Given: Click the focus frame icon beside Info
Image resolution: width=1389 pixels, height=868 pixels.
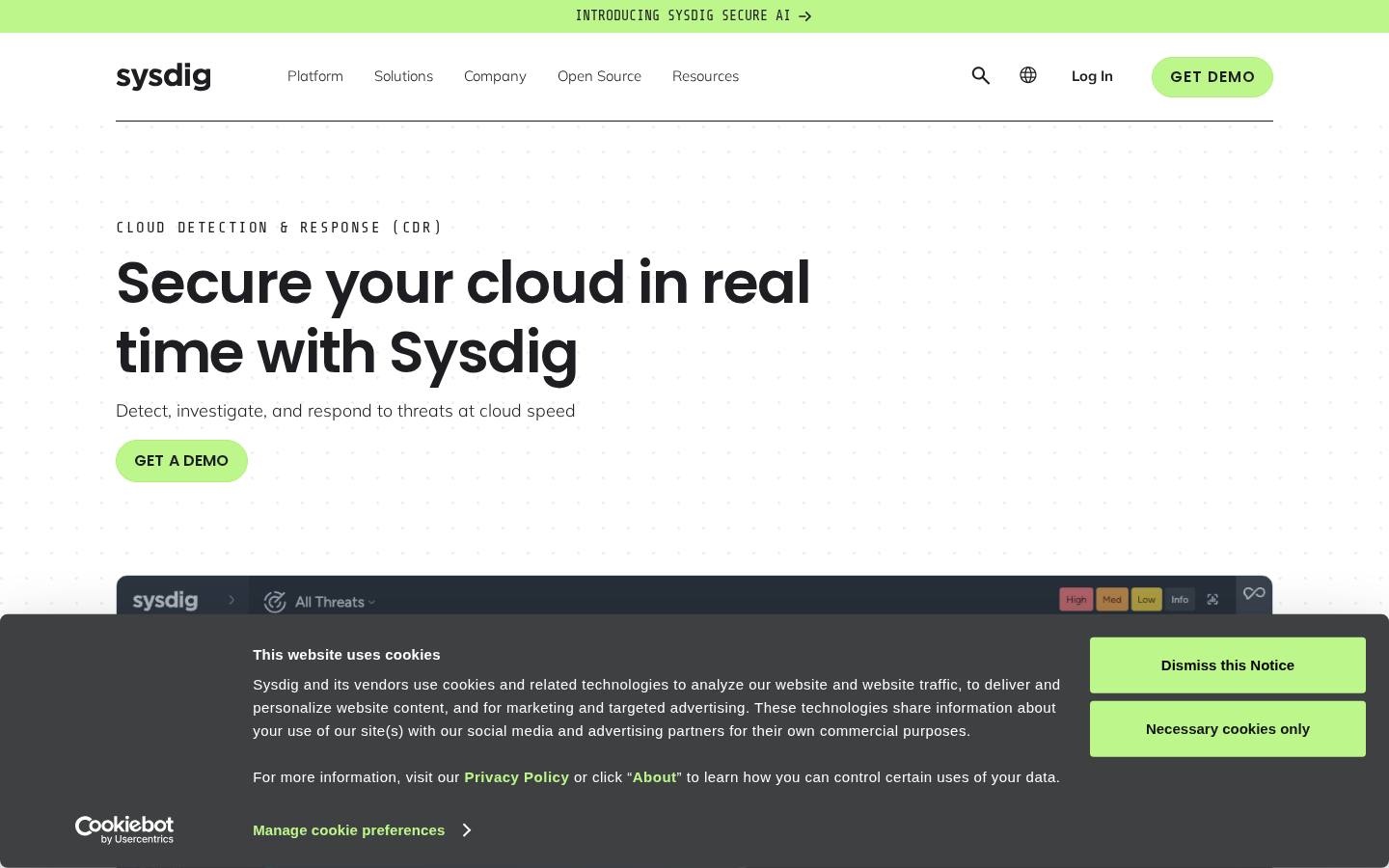Looking at the screenshot, I should coord(1212,600).
